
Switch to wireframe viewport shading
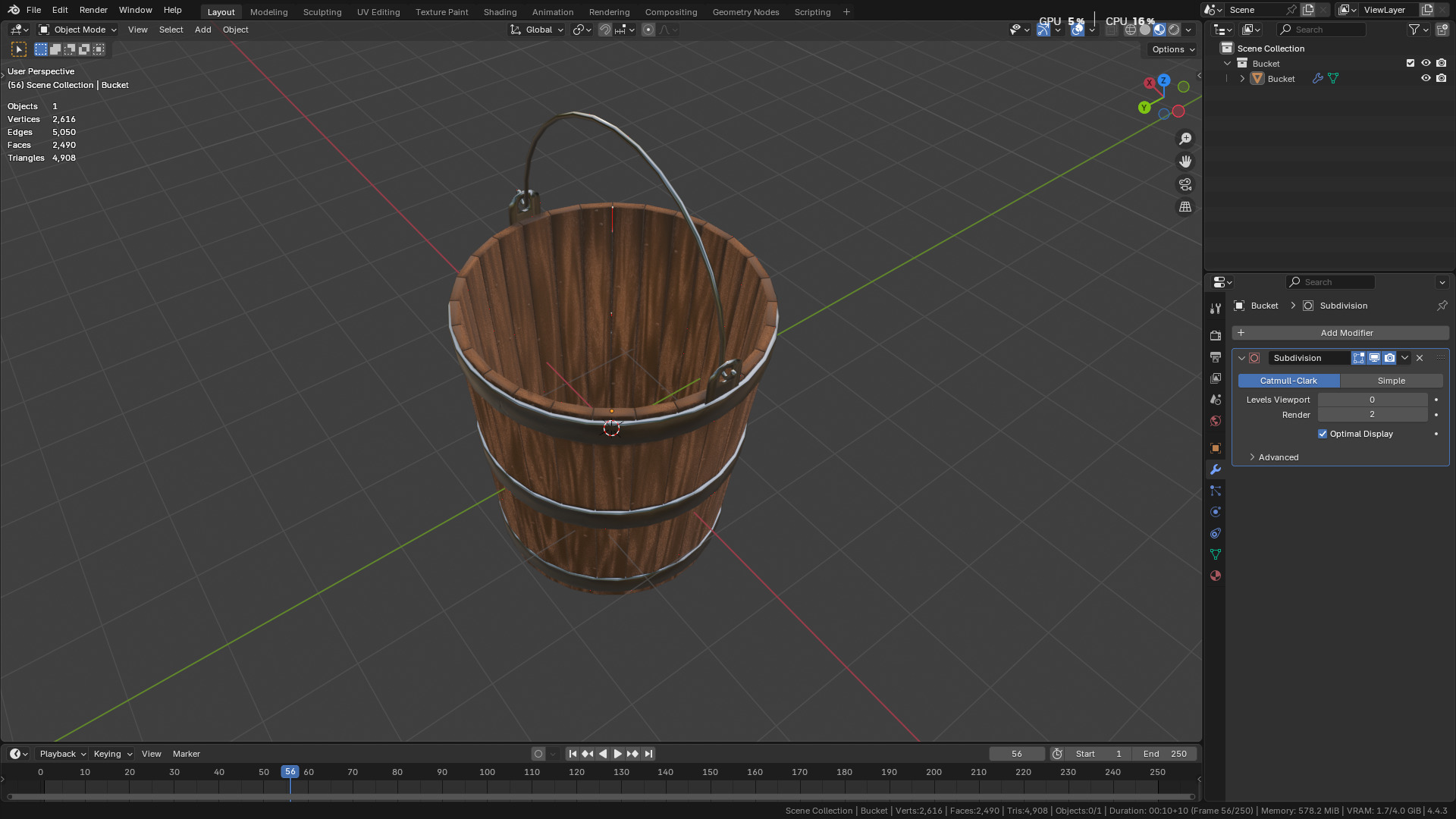coord(1130,30)
